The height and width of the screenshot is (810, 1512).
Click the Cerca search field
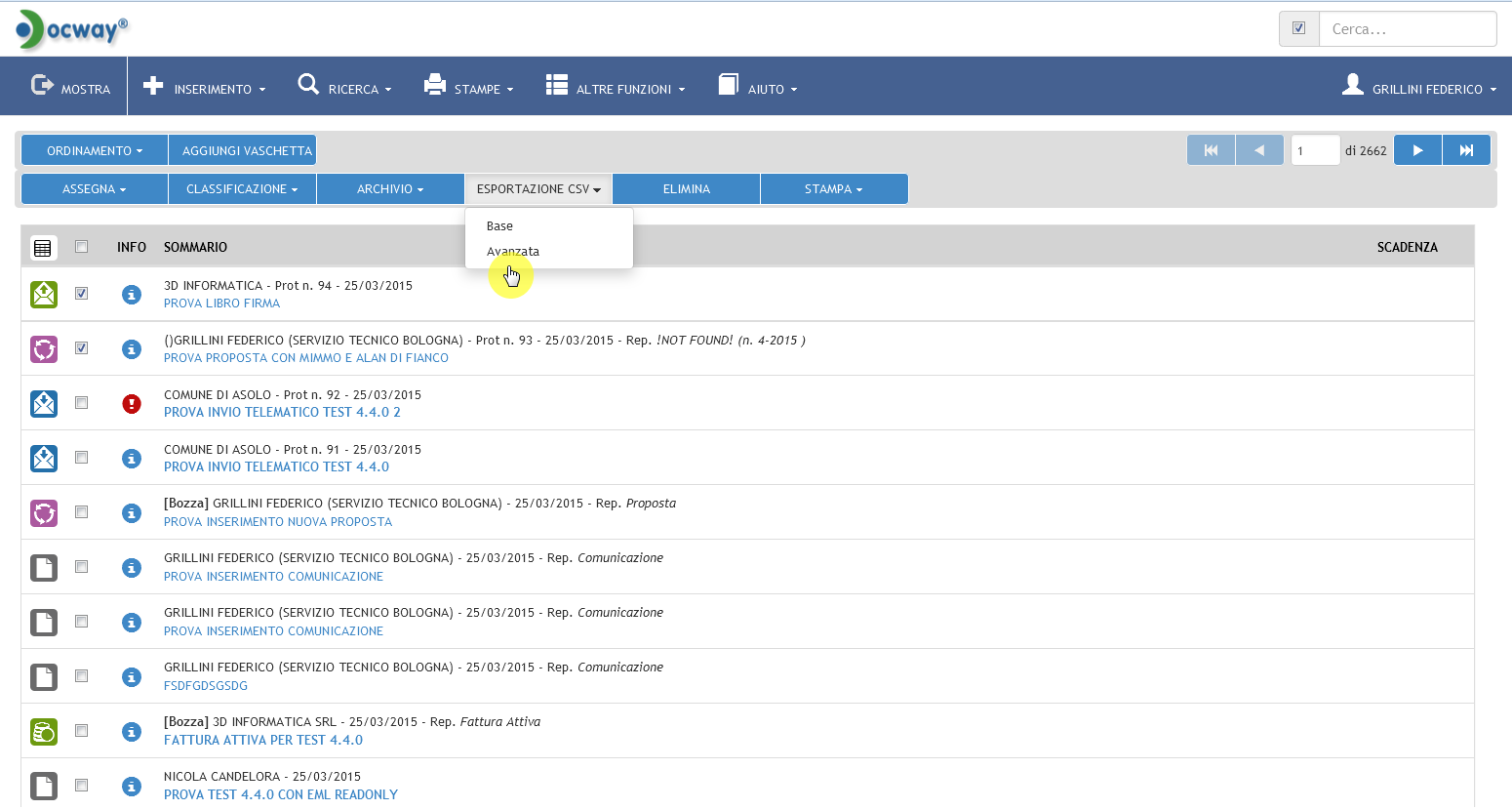[x=1407, y=29]
